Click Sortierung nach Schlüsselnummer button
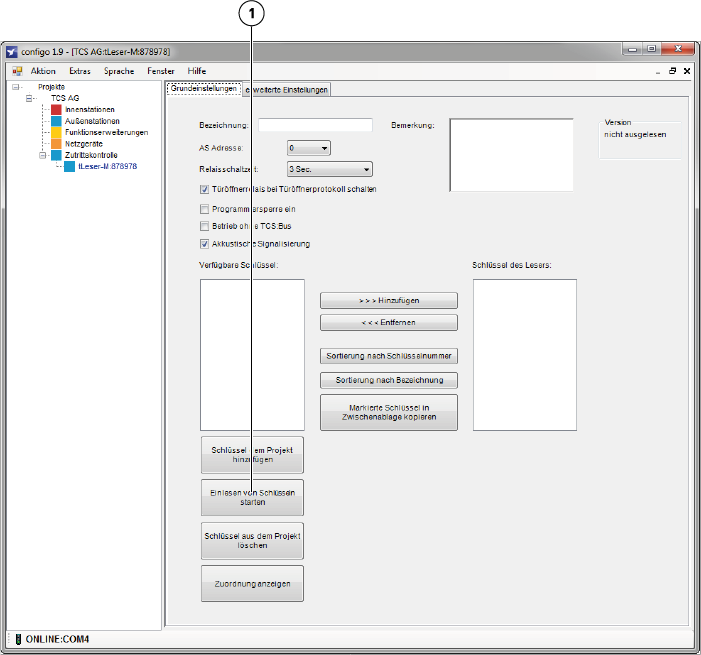The image size is (701, 655). [388, 356]
